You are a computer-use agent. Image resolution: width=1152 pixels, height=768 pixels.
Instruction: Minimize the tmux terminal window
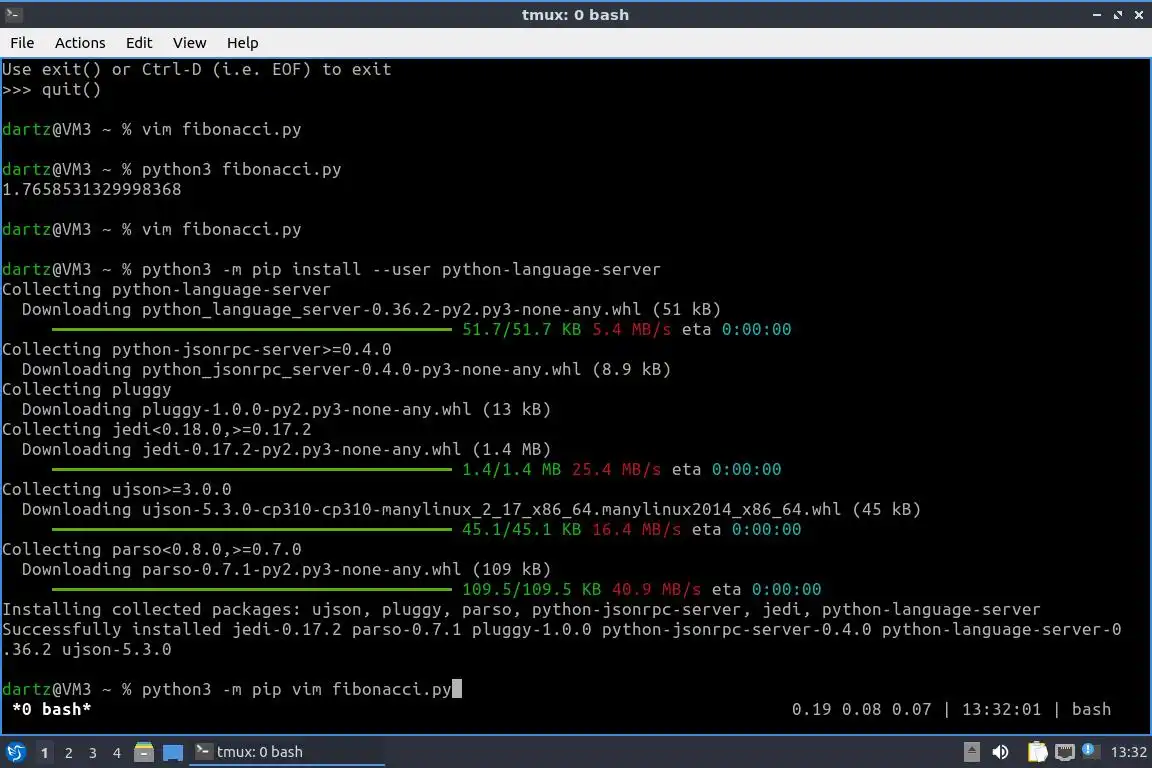pyautogui.click(x=1097, y=15)
